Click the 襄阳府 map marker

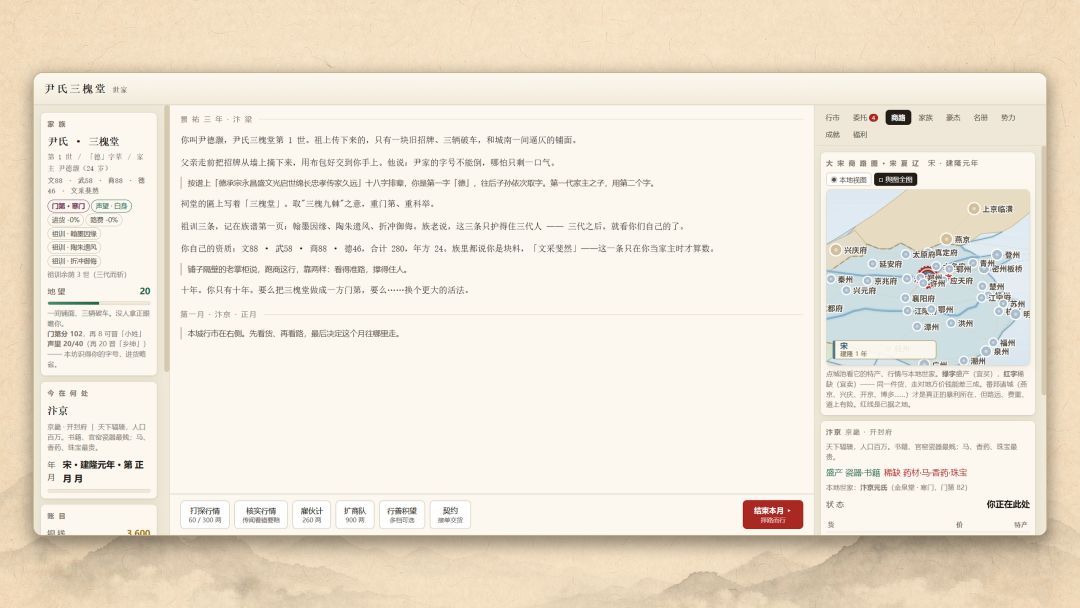coord(905,298)
